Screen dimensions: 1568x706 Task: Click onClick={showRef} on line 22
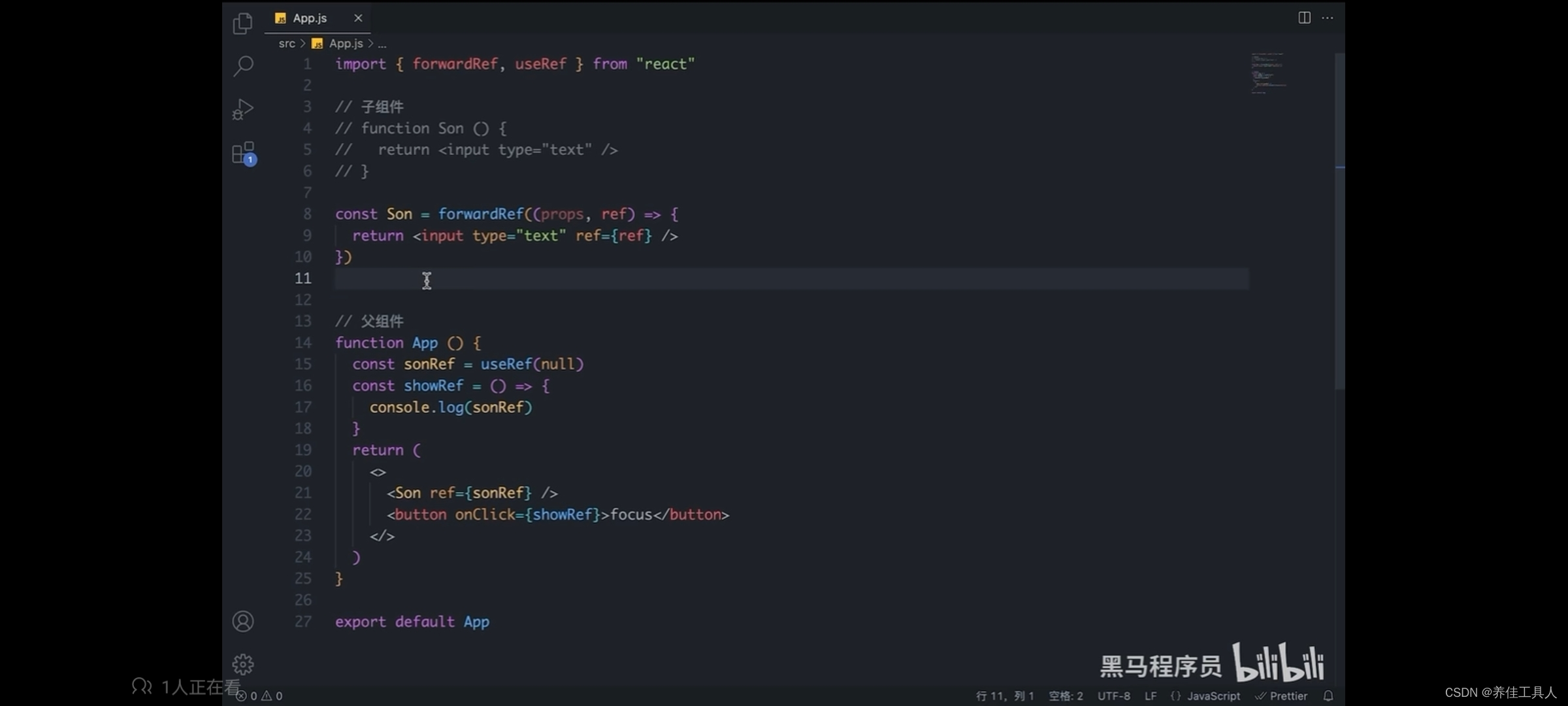click(527, 514)
